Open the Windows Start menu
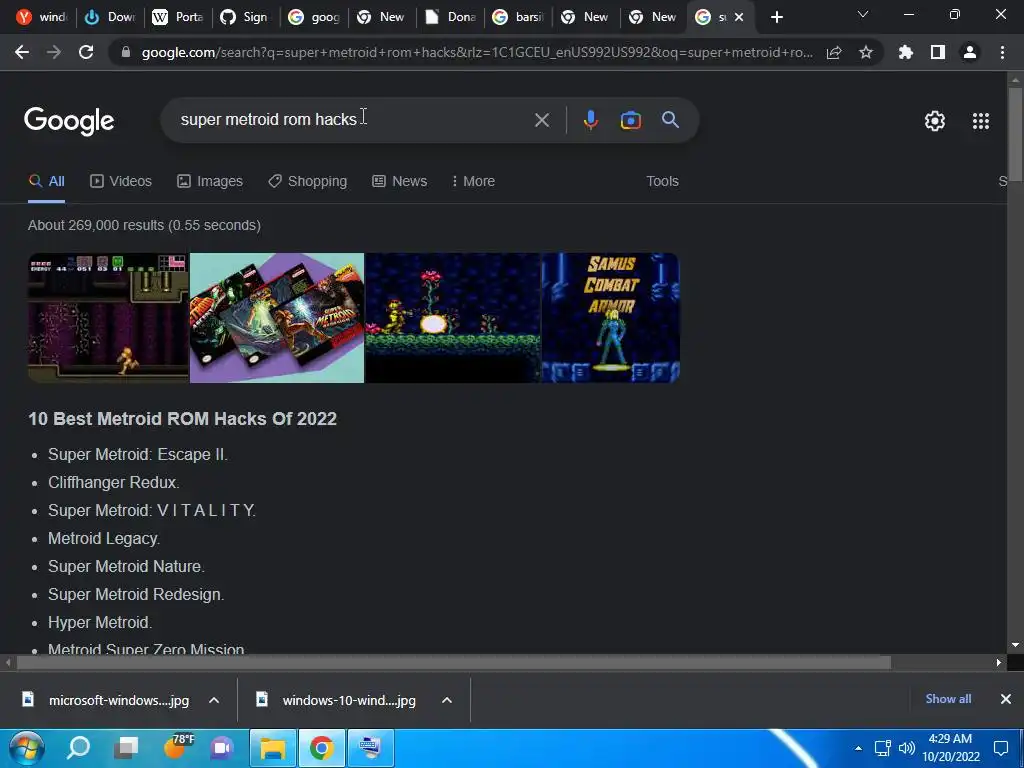This screenshot has height=768, width=1024. tap(27, 748)
